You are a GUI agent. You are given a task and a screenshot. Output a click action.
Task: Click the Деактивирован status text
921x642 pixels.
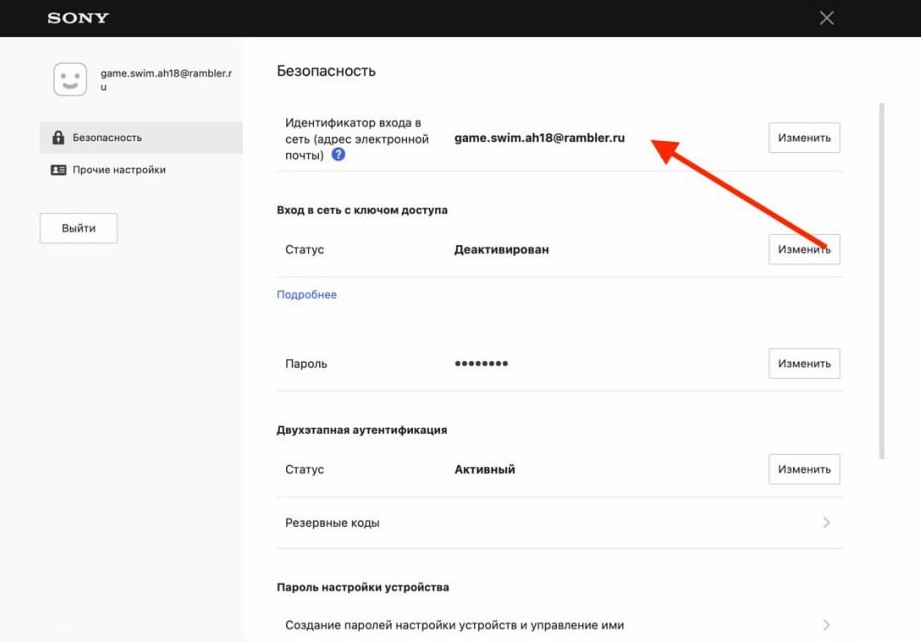click(x=502, y=249)
